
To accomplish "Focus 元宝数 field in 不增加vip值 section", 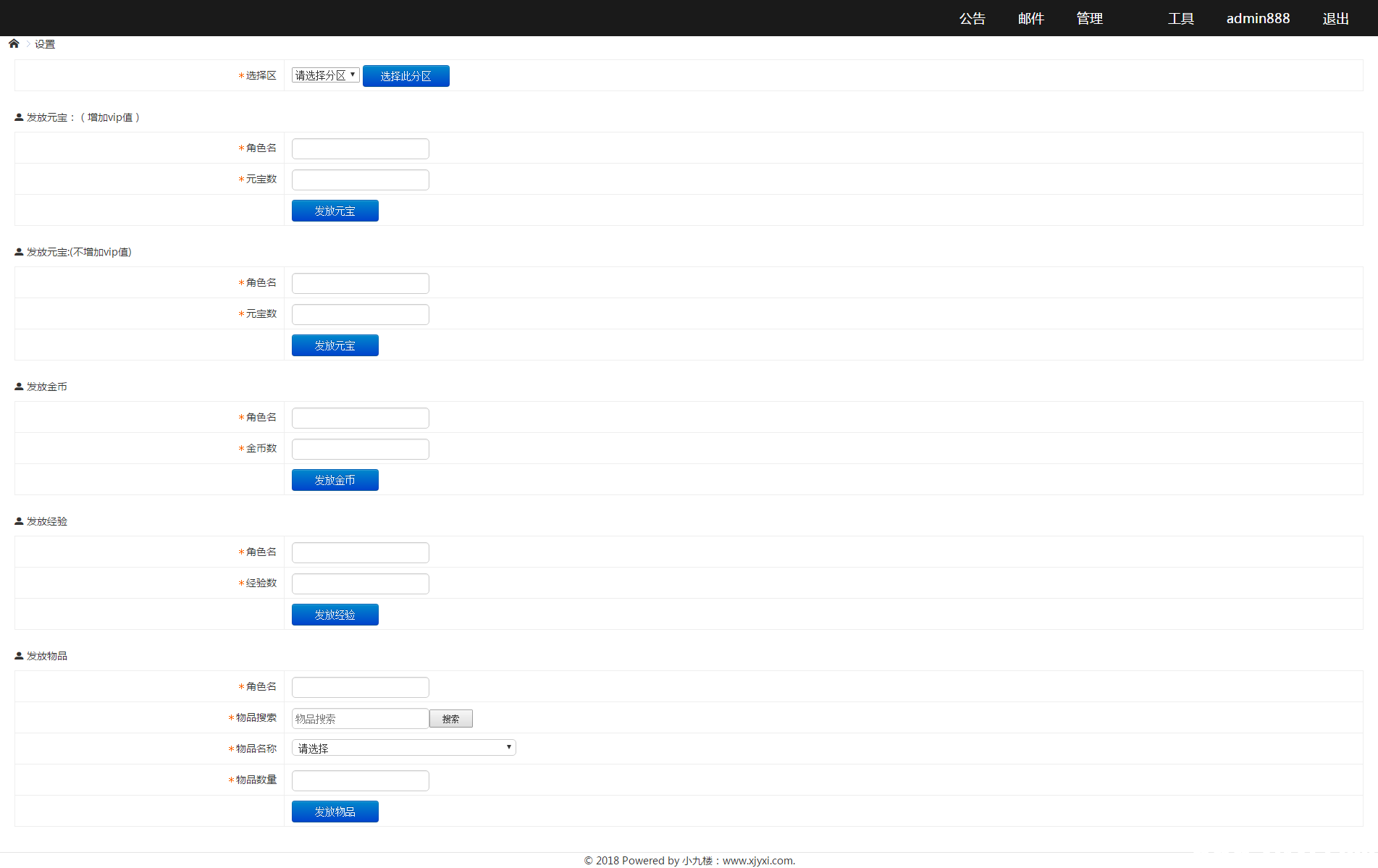I will click(x=360, y=314).
